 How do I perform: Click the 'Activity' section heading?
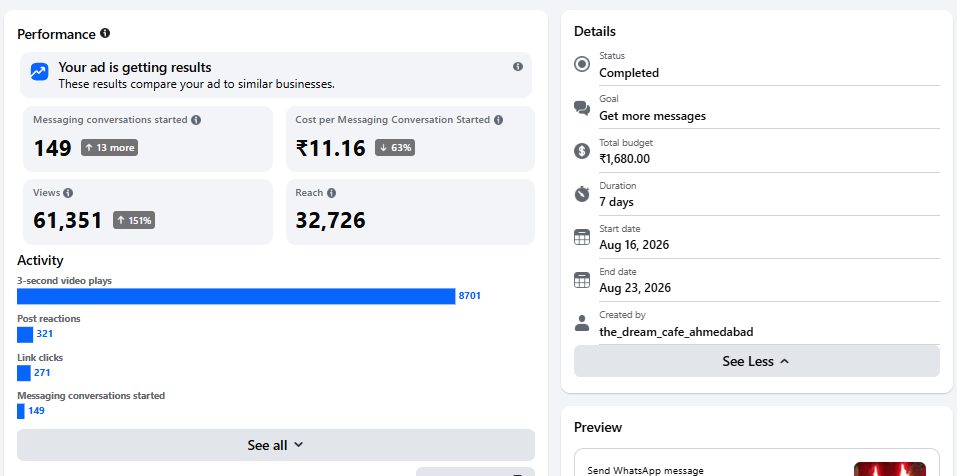[40, 261]
